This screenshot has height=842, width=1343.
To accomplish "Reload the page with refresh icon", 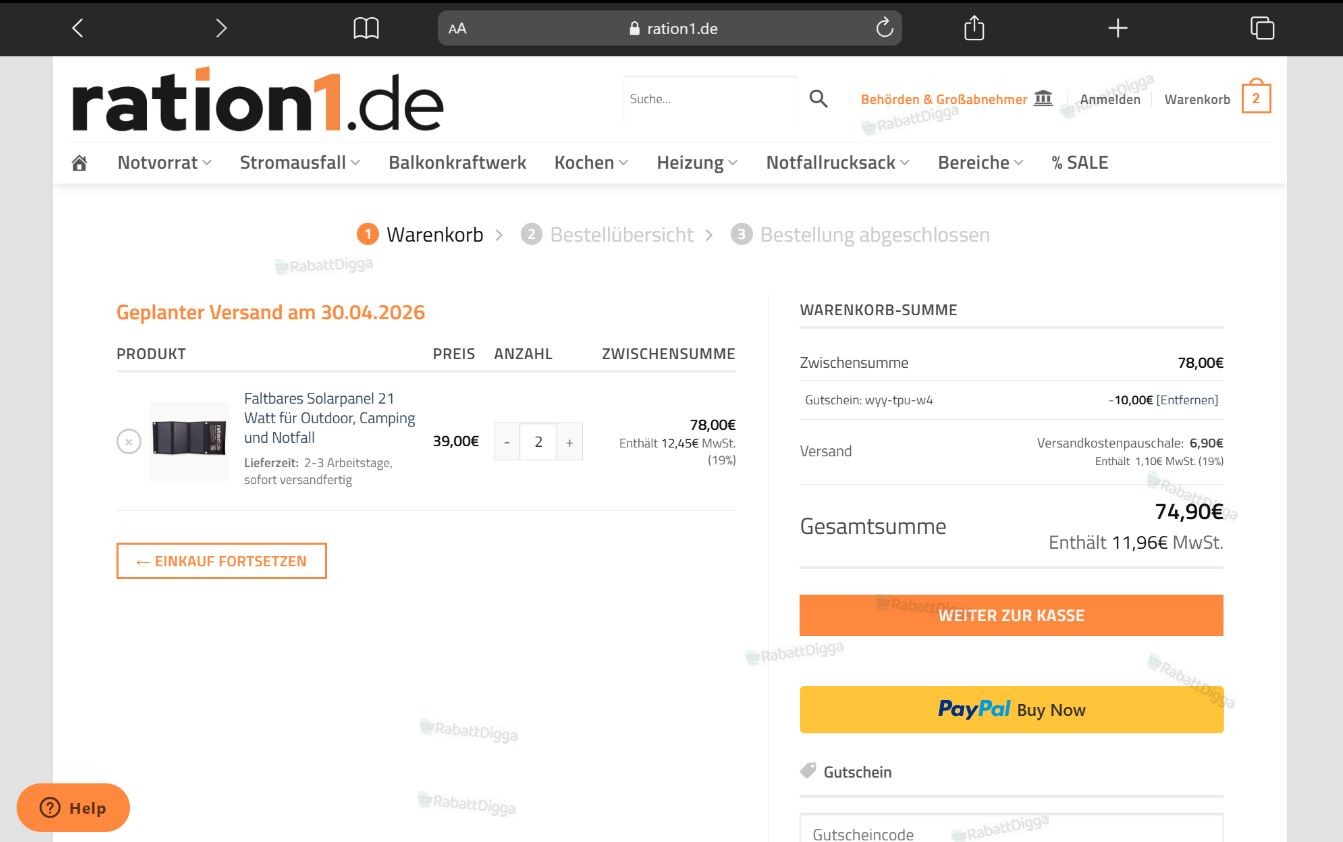I will pos(884,28).
